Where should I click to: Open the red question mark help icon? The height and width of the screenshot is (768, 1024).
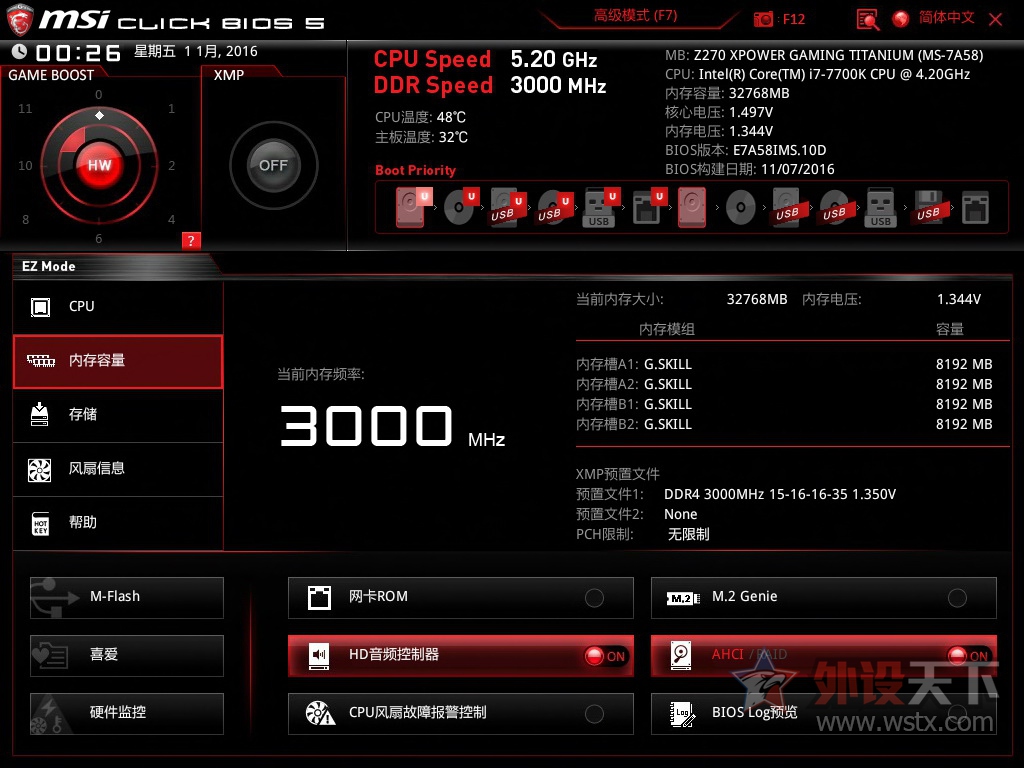tap(191, 240)
